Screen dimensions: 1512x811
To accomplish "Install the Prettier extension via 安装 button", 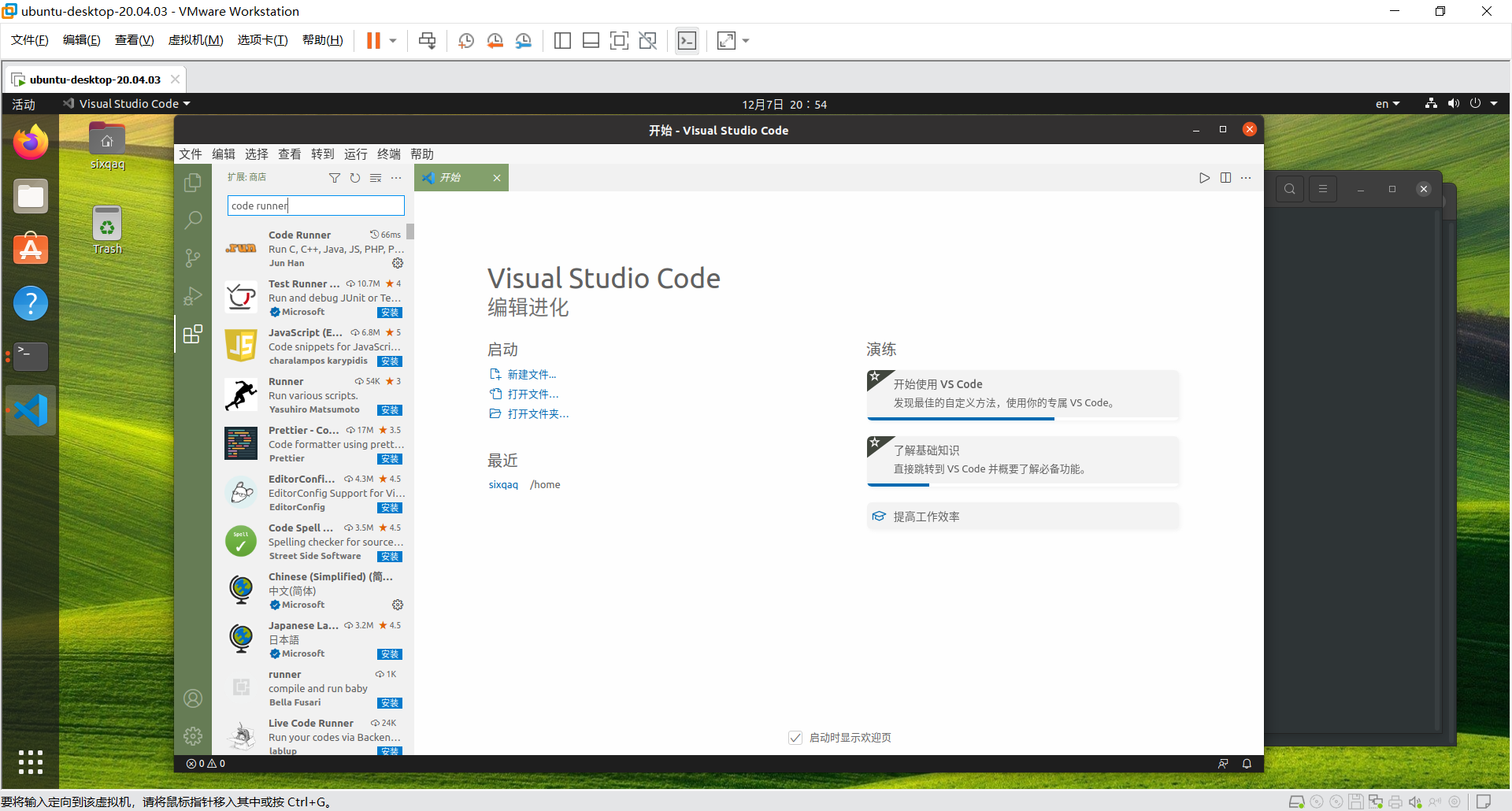I will (x=389, y=459).
